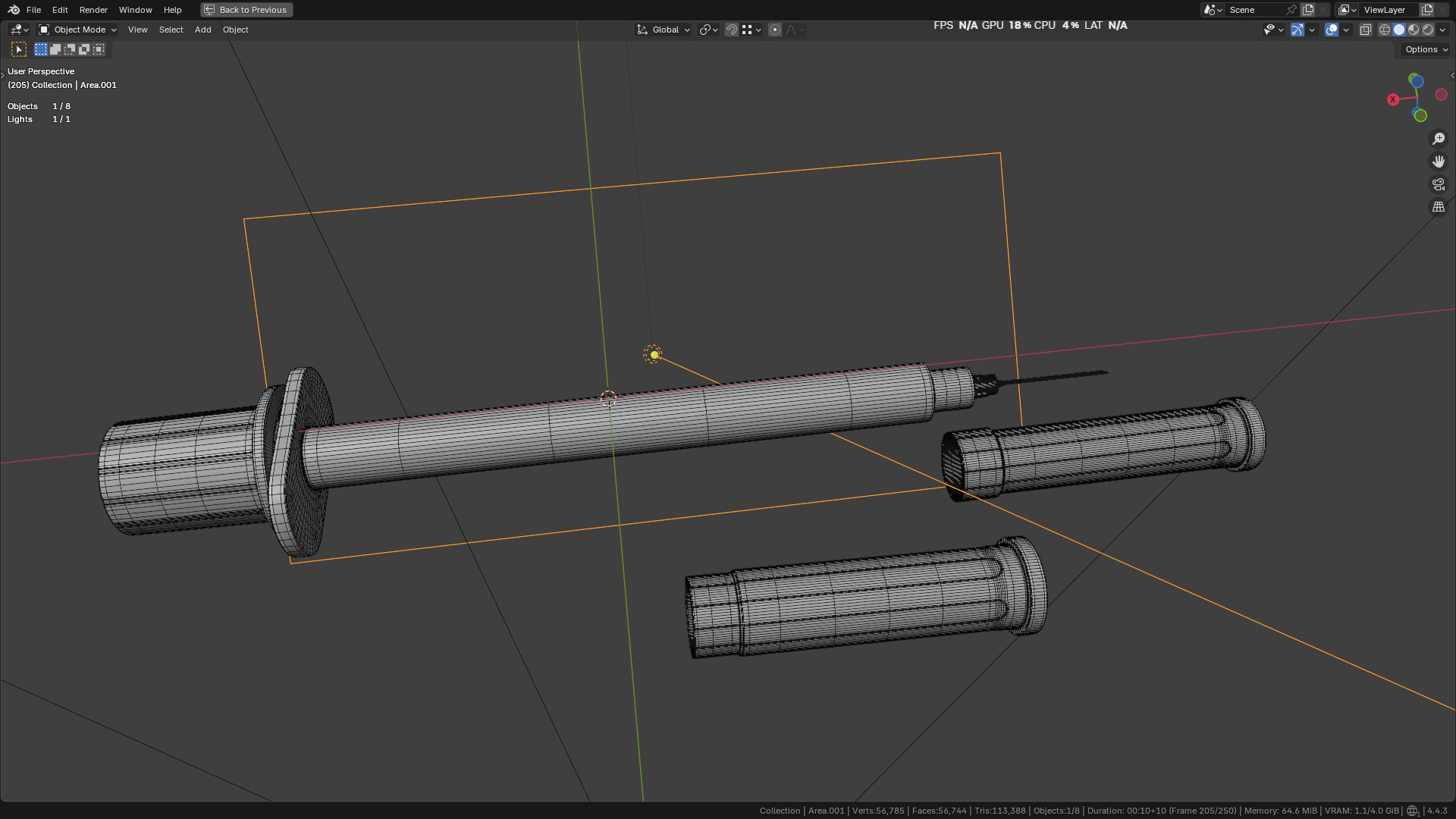Open the viewport View menu
The width and height of the screenshot is (1456, 819).
[x=137, y=30]
